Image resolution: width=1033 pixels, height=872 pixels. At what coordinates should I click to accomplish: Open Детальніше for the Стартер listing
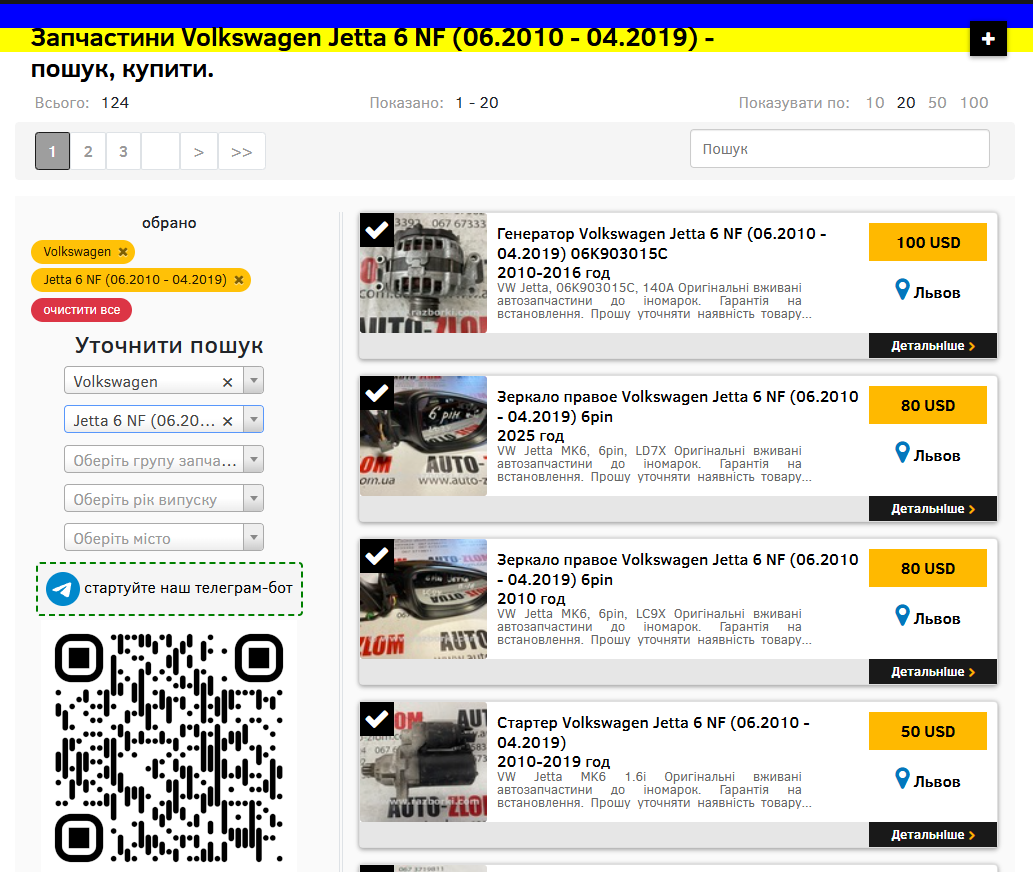coord(933,835)
